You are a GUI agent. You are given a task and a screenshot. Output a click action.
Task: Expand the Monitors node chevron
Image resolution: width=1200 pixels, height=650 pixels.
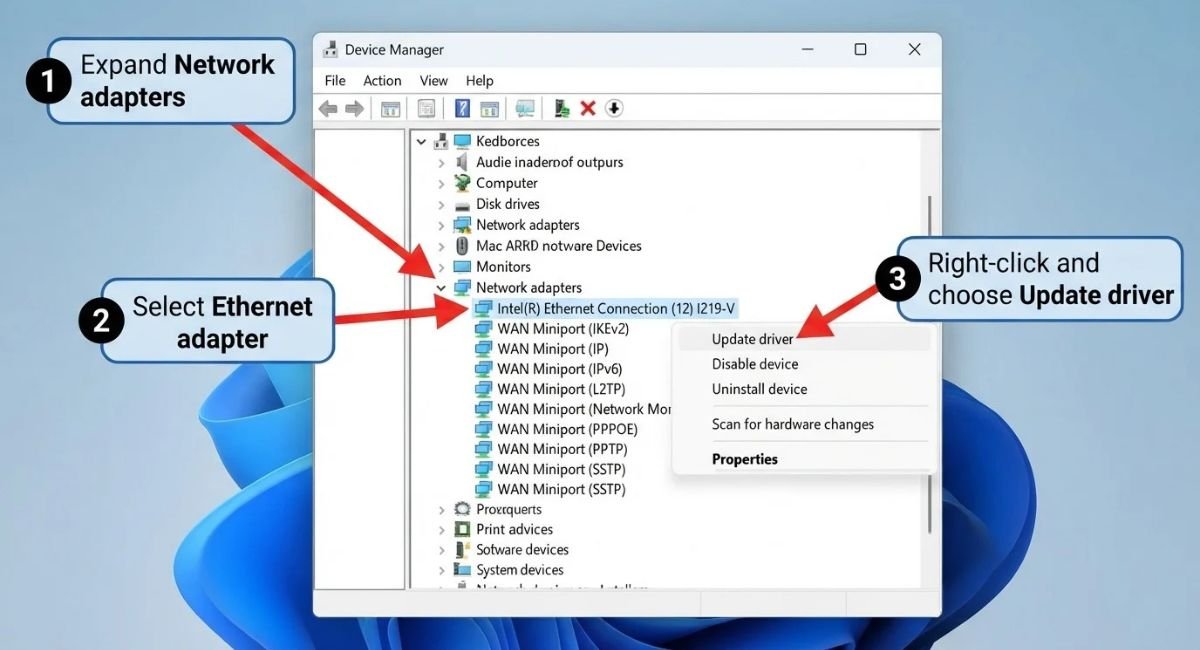click(441, 267)
